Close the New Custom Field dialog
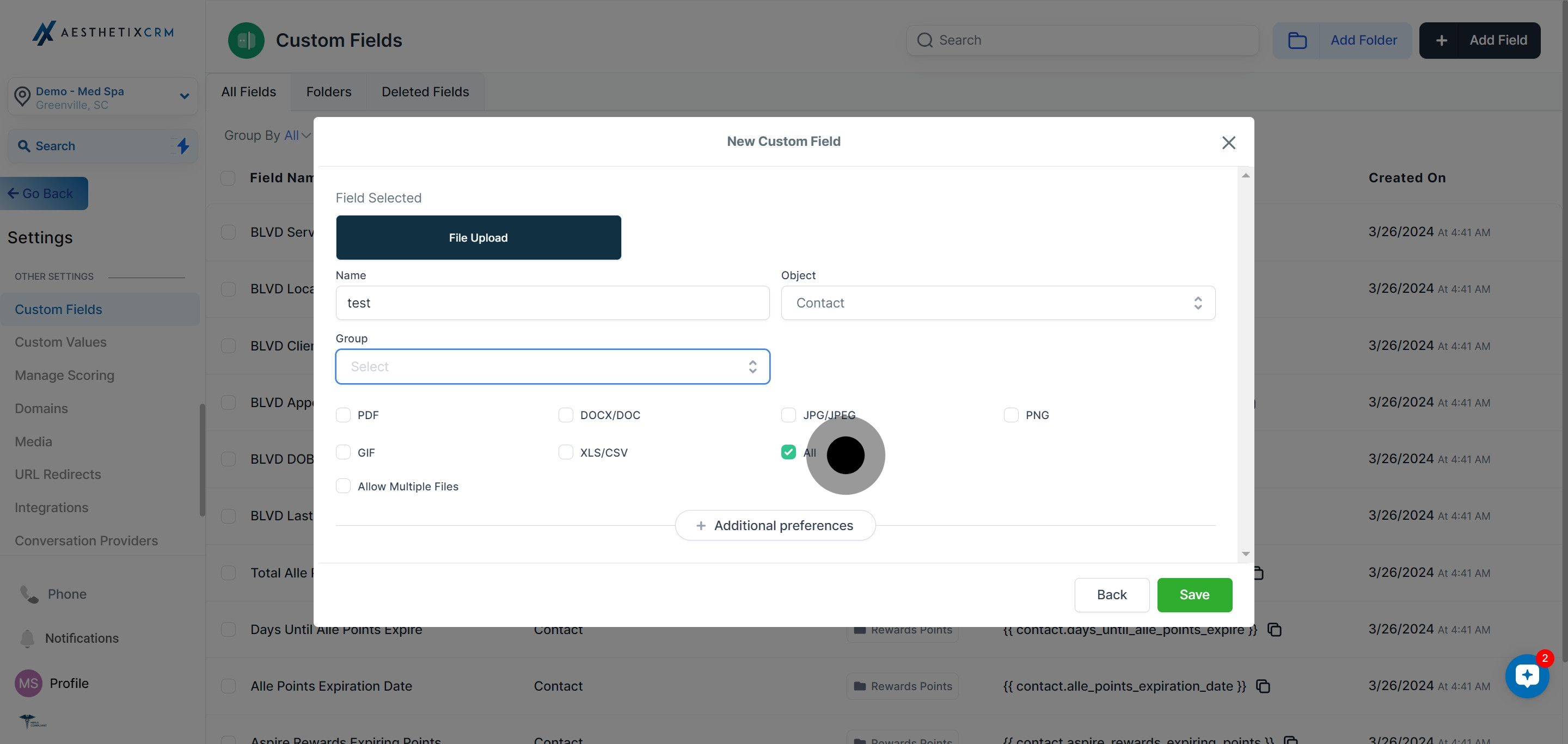This screenshot has width=1568, height=744. pyautogui.click(x=1228, y=143)
